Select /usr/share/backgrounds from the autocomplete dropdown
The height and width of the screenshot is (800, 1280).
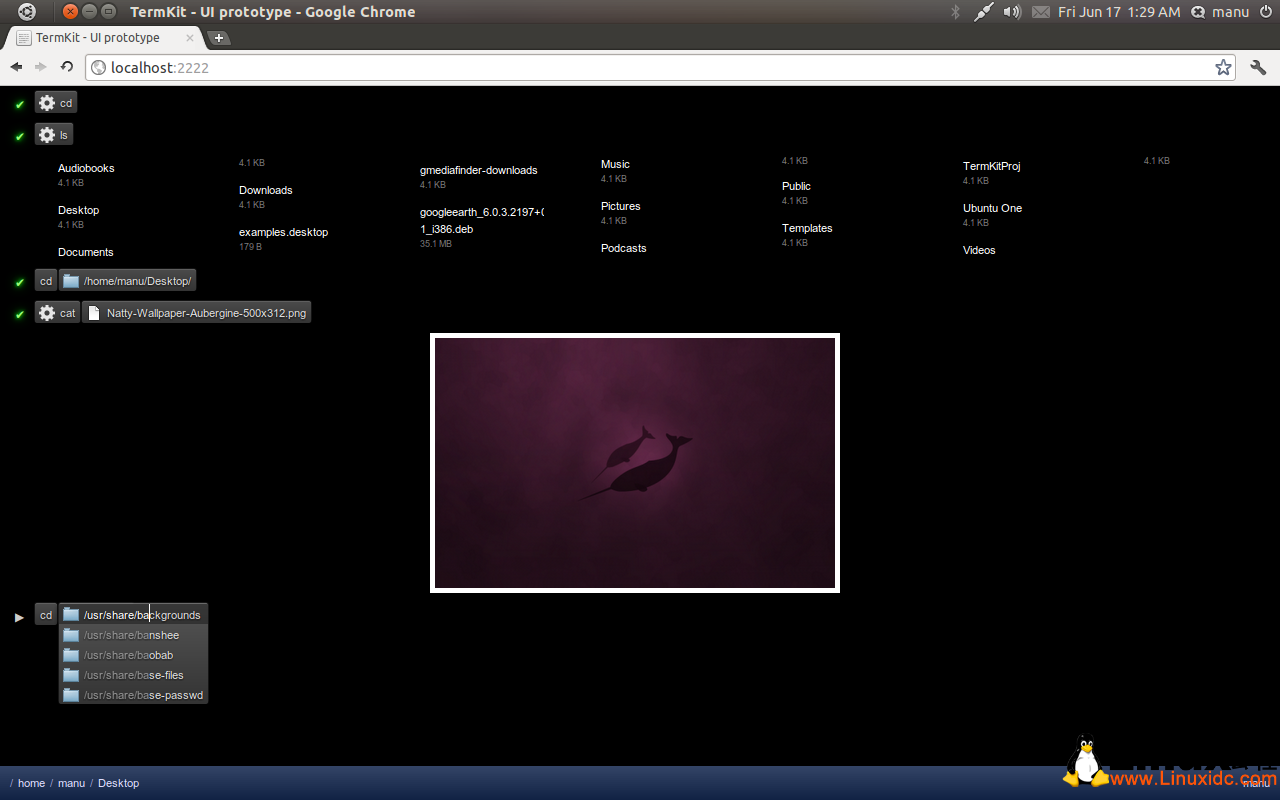click(x=140, y=614)
